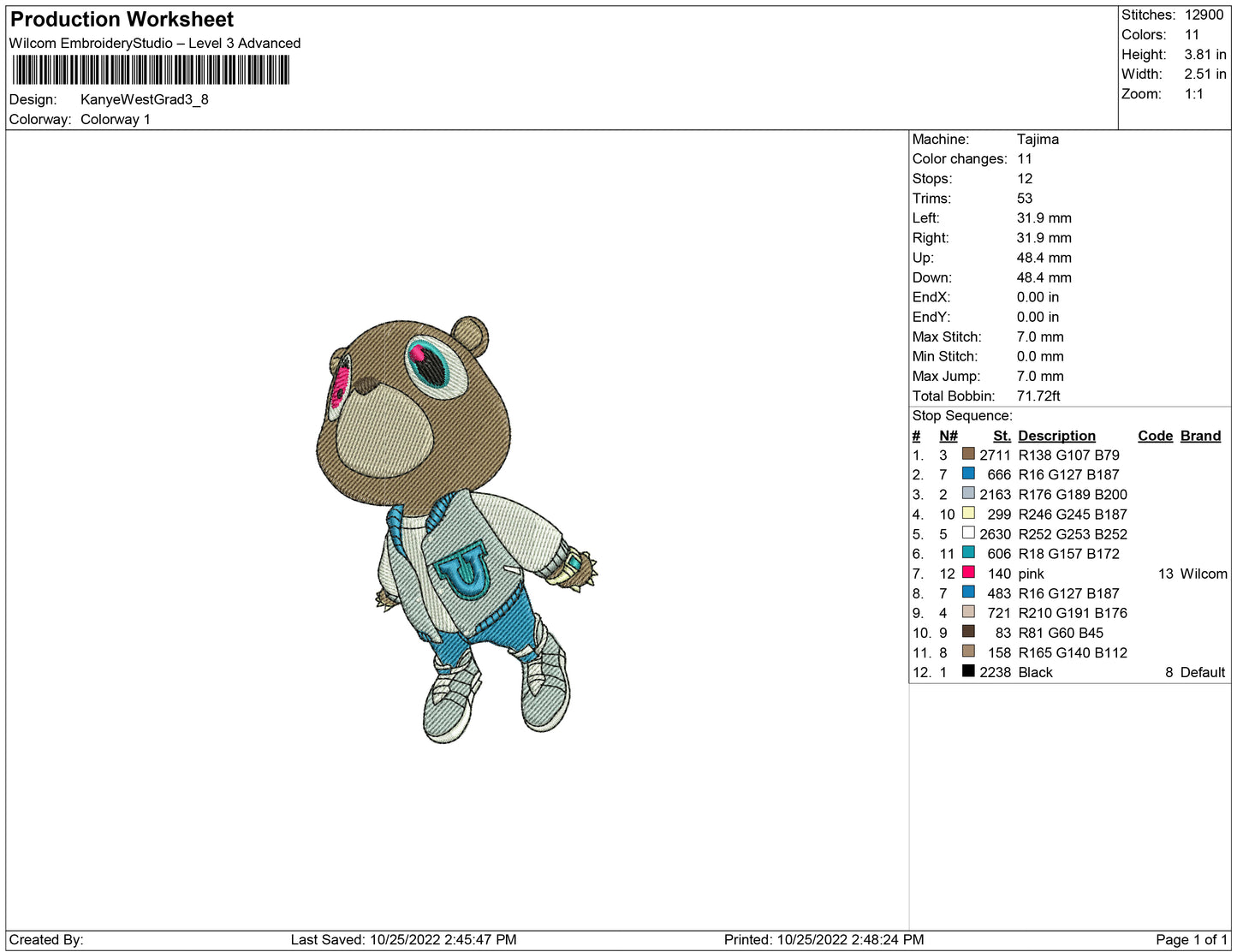Click the barcode under the header

152,70
